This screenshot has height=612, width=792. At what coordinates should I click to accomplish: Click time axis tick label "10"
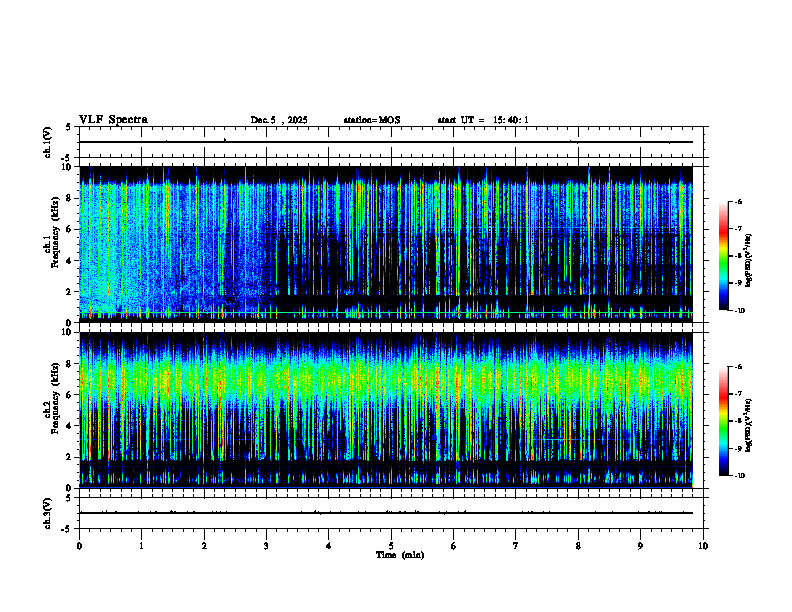click(x=703, y=546)
